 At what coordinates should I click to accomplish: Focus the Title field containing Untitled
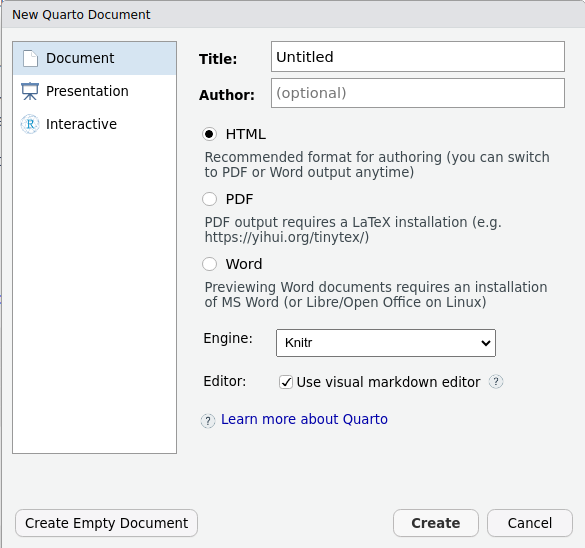click(418, 56)
